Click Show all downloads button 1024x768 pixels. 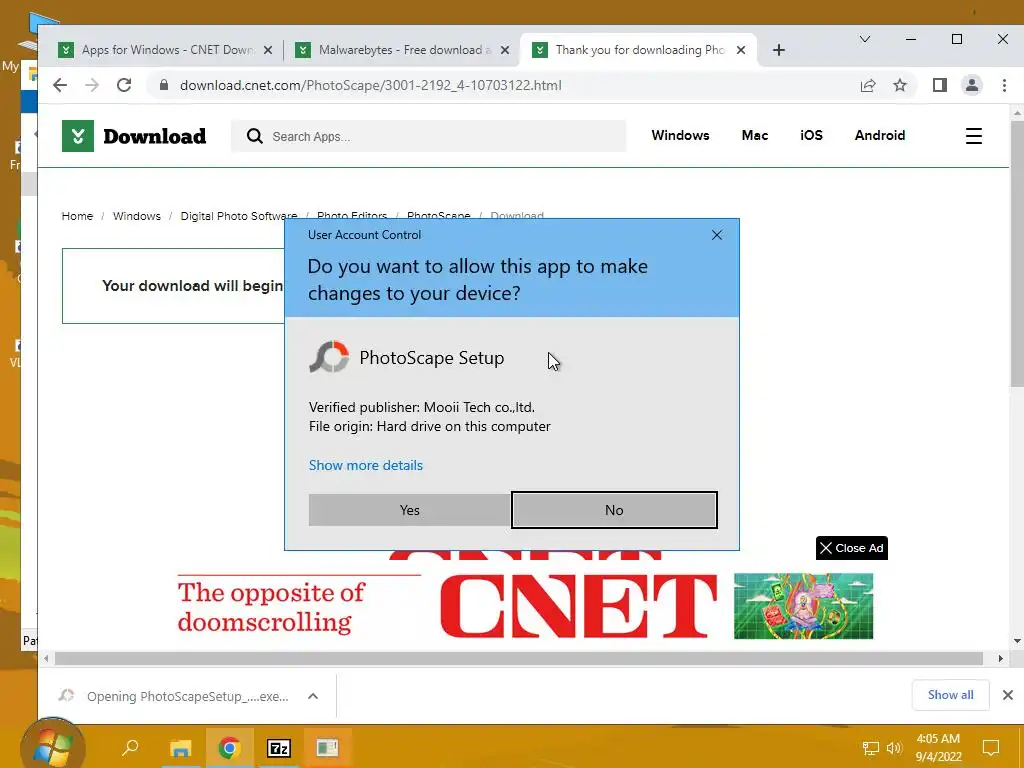pos(950,695)
